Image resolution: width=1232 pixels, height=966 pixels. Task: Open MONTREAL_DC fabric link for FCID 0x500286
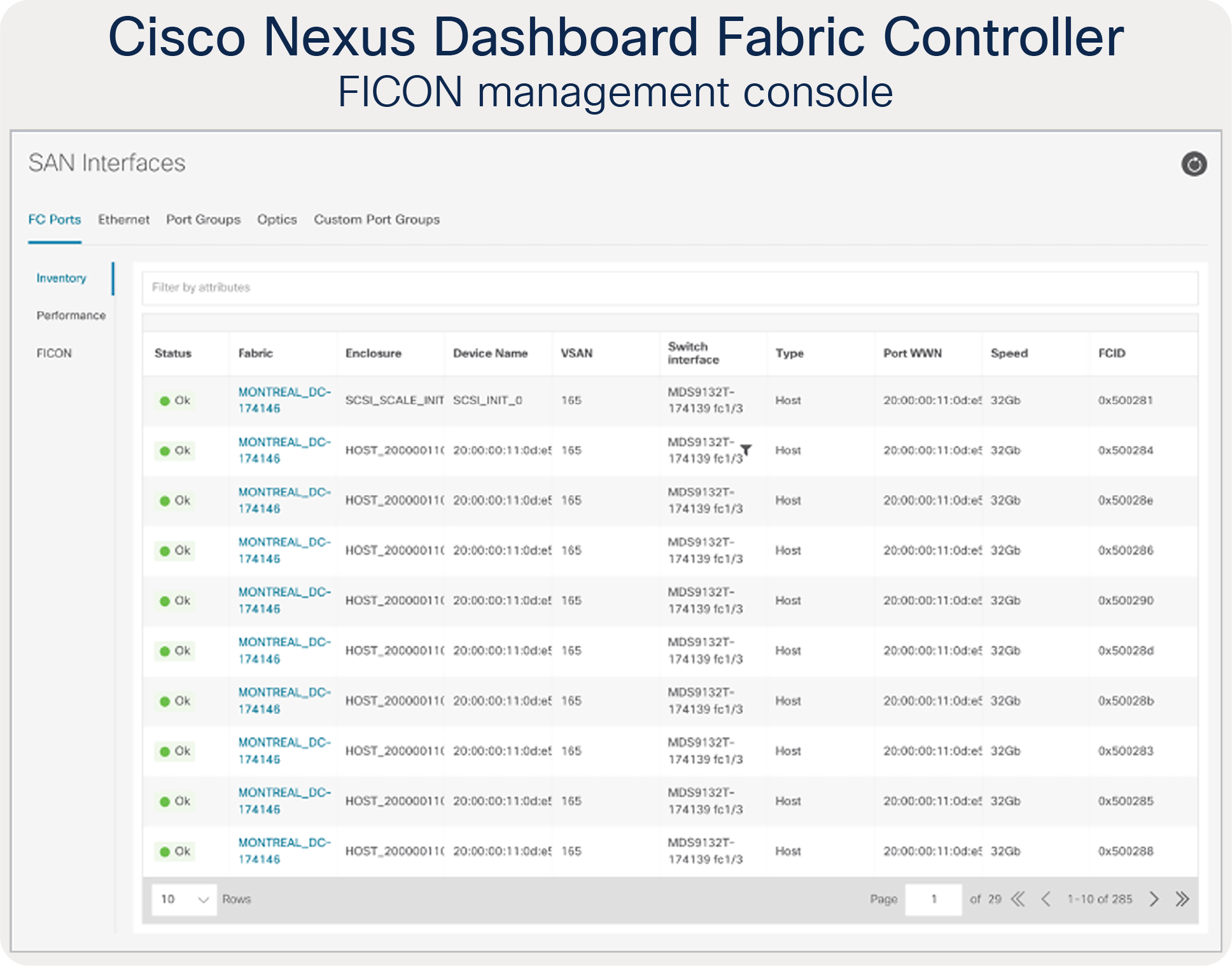pos(284,550)
